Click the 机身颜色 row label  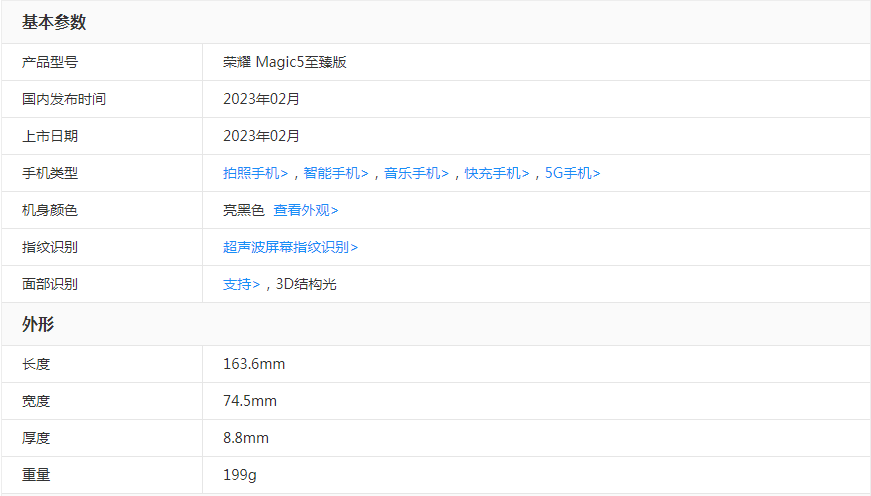click(50, 211)
